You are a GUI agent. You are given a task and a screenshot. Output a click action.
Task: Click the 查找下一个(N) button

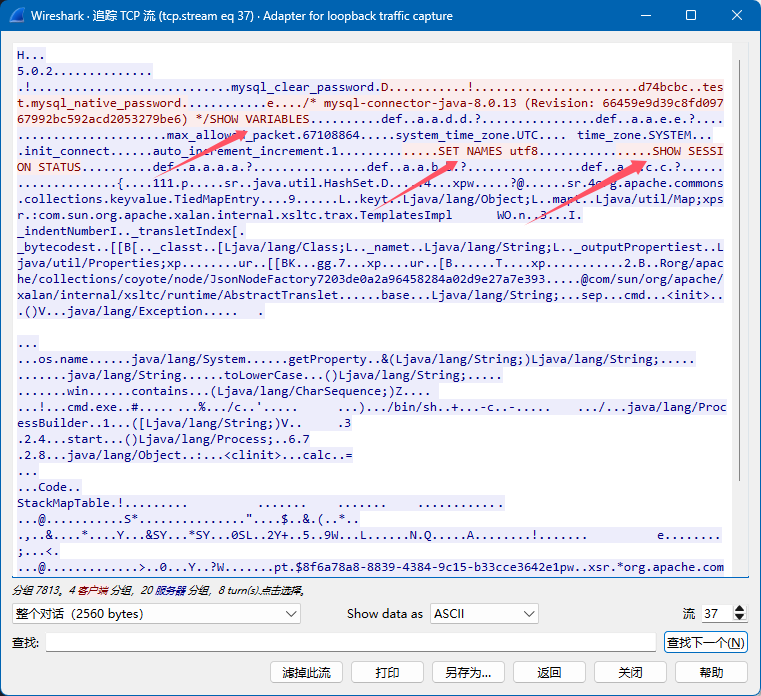pyautogui.click(x=705, y=642)
